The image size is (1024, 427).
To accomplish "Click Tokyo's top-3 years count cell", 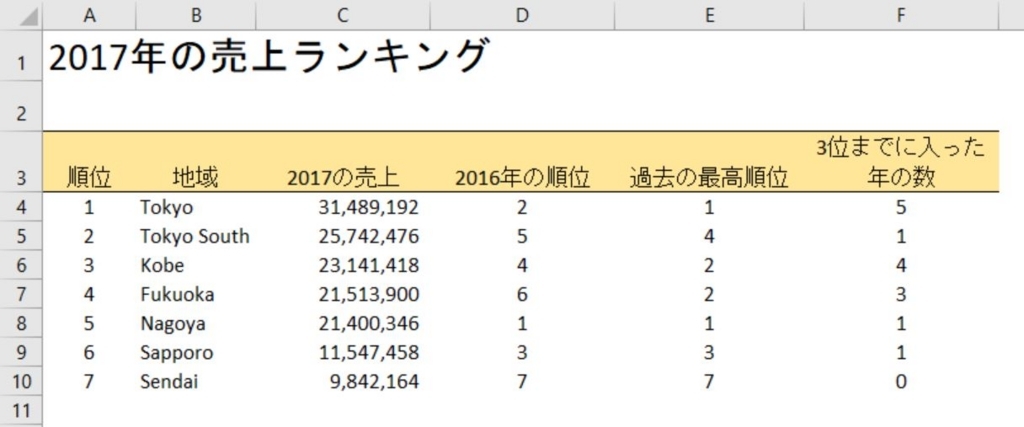I will 901,208.
